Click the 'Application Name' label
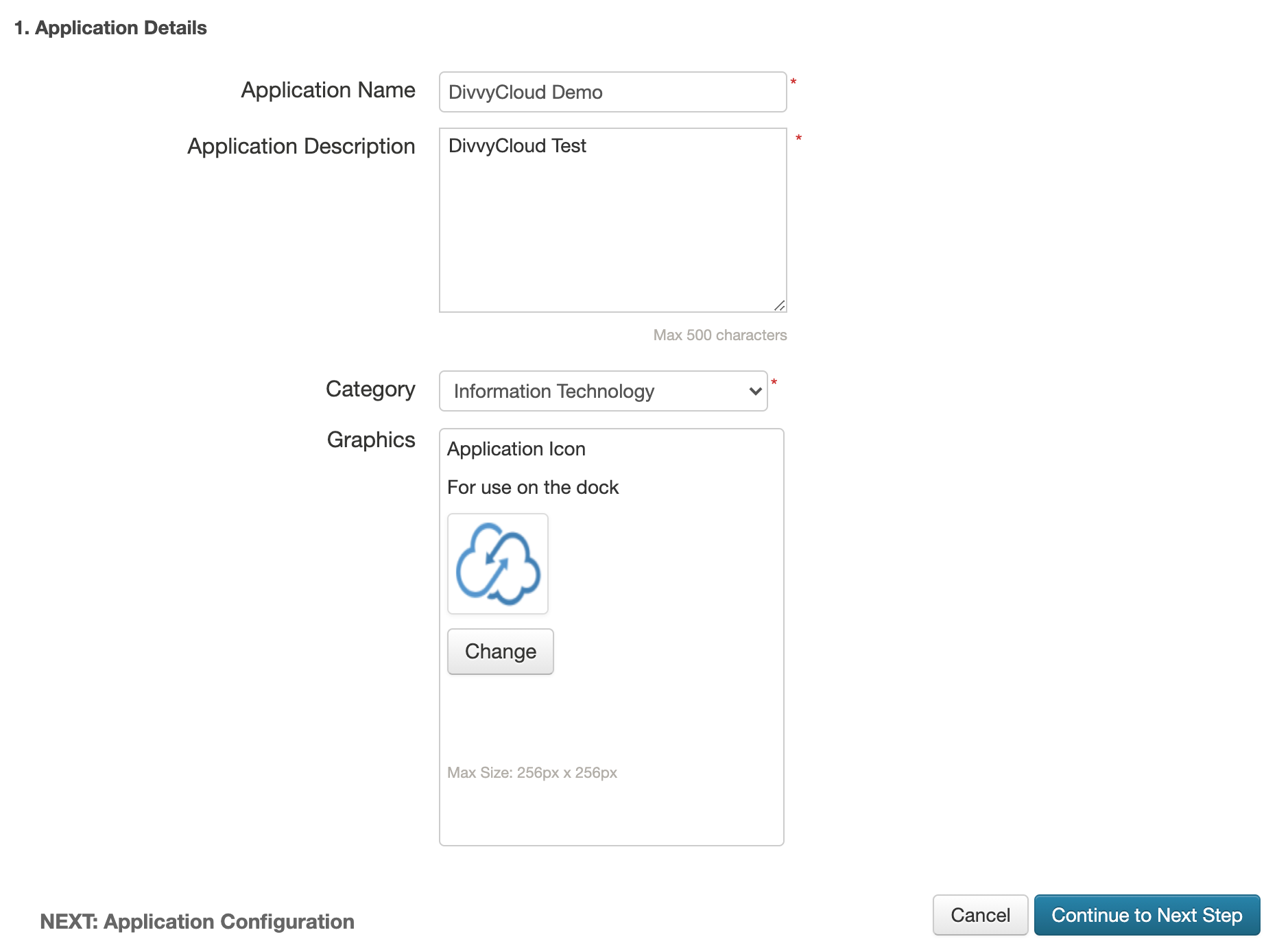This screenshot has width=1277, height=952. tap(328, 90)
